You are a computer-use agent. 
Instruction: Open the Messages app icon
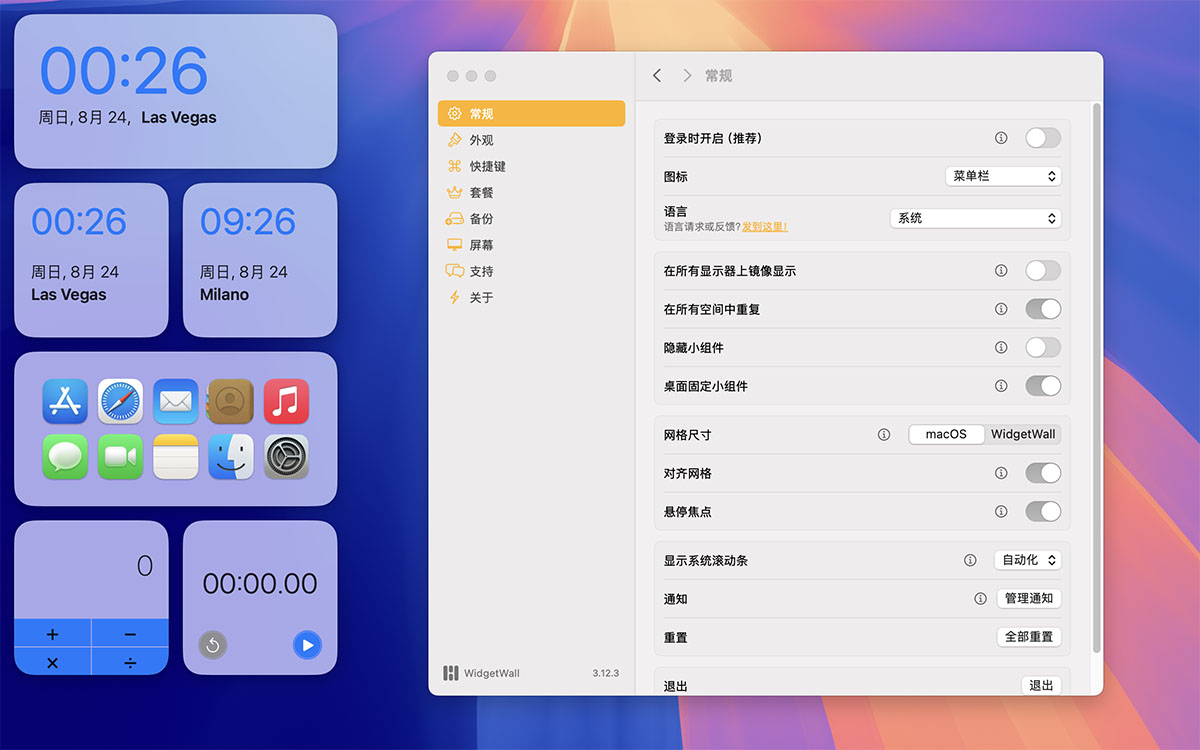(x=65, y=457)
